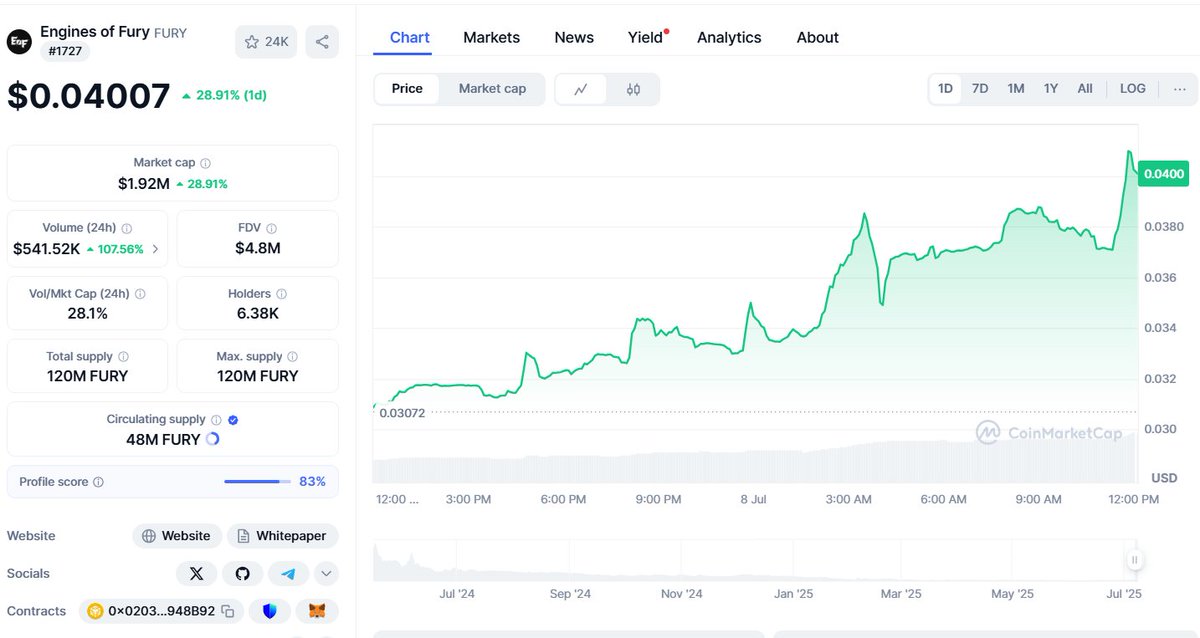
Task: Show Profile score info icon
Action: click(x=98, y=482)
